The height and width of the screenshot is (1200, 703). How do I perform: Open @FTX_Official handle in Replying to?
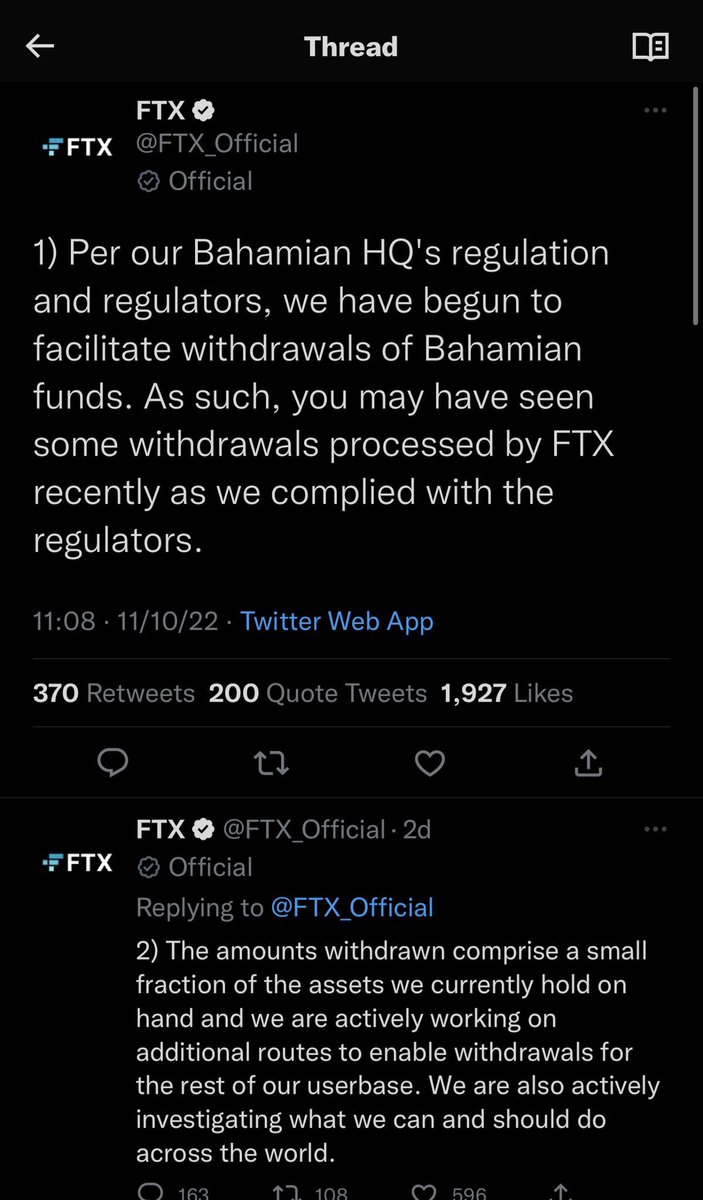pos(352,907)
